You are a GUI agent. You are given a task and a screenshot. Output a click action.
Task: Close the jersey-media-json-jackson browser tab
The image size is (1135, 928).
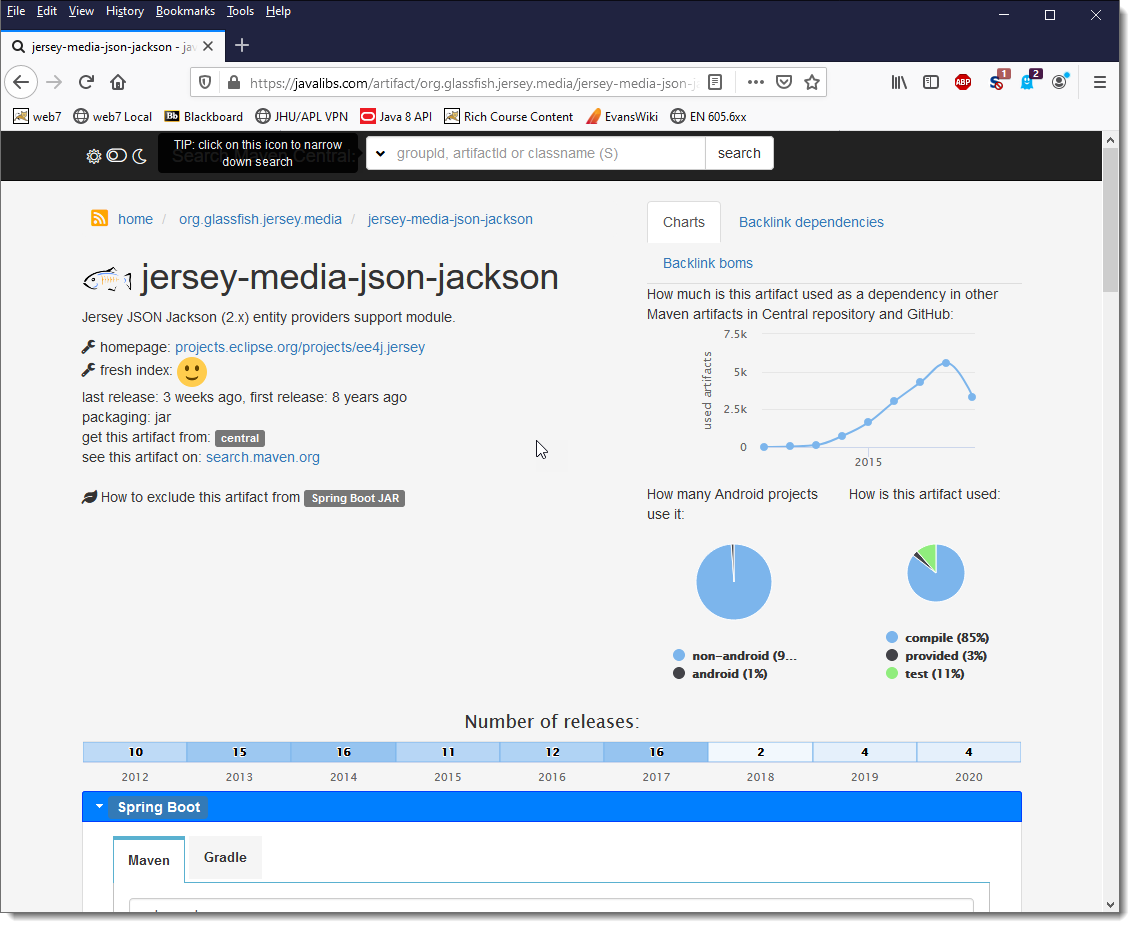(x=208, y=46)
